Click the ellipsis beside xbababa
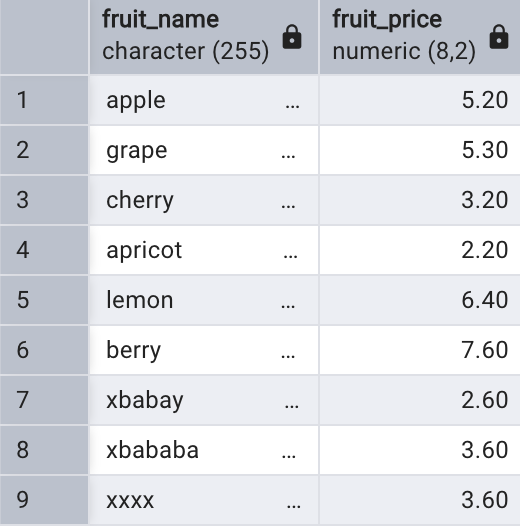520x526 pixels. tap(289, 457)
